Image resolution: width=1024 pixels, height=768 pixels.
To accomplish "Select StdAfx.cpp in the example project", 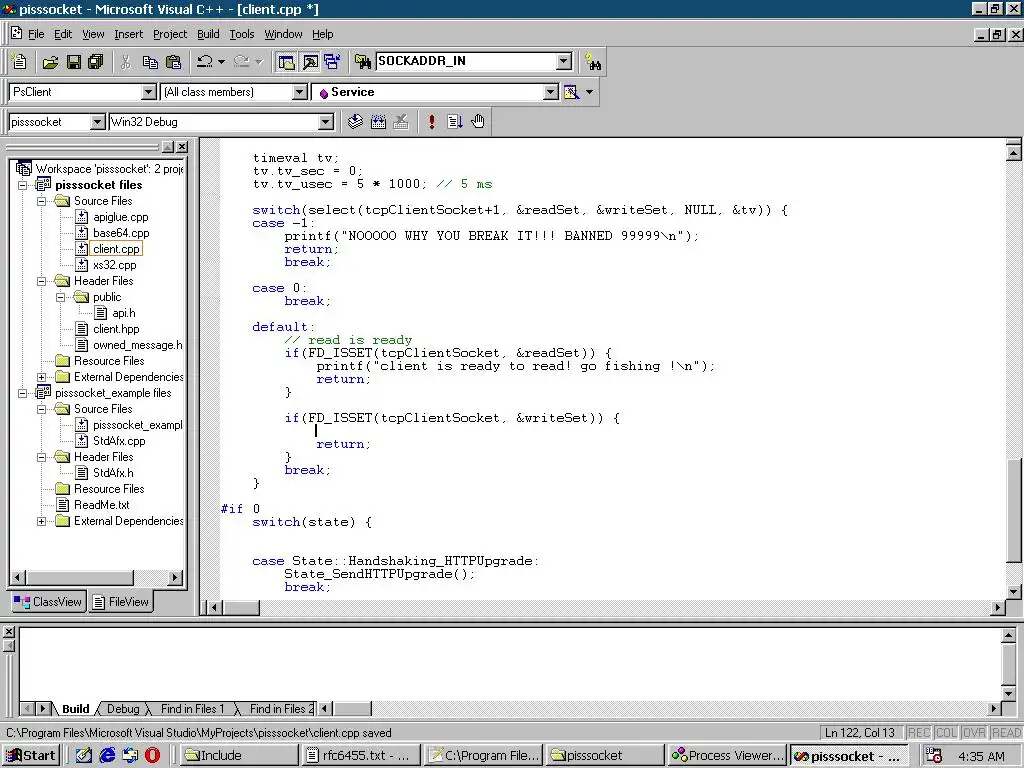I will 119,441.
